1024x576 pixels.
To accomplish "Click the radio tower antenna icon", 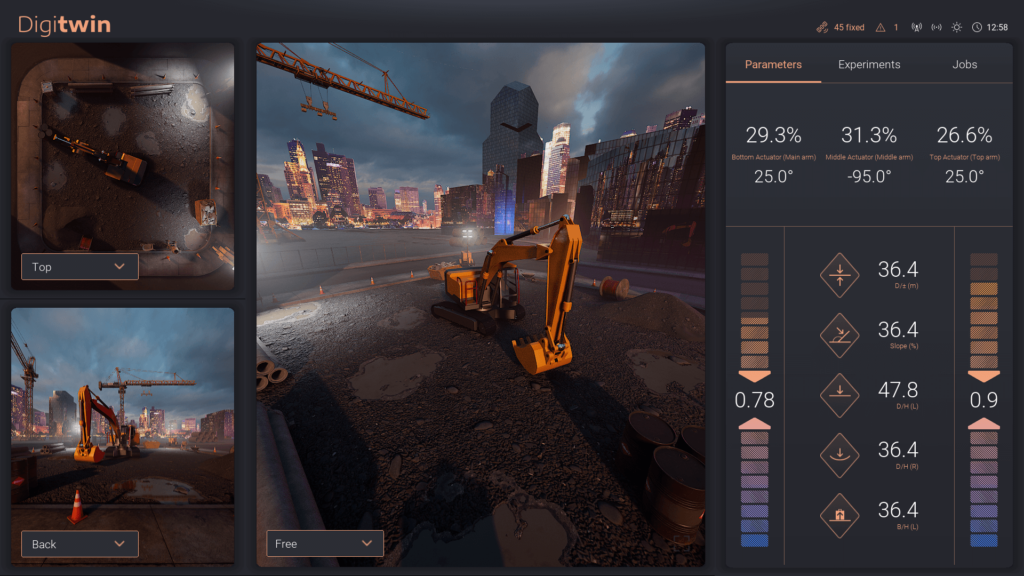I will pyautogui.click(x=917, y=27).
